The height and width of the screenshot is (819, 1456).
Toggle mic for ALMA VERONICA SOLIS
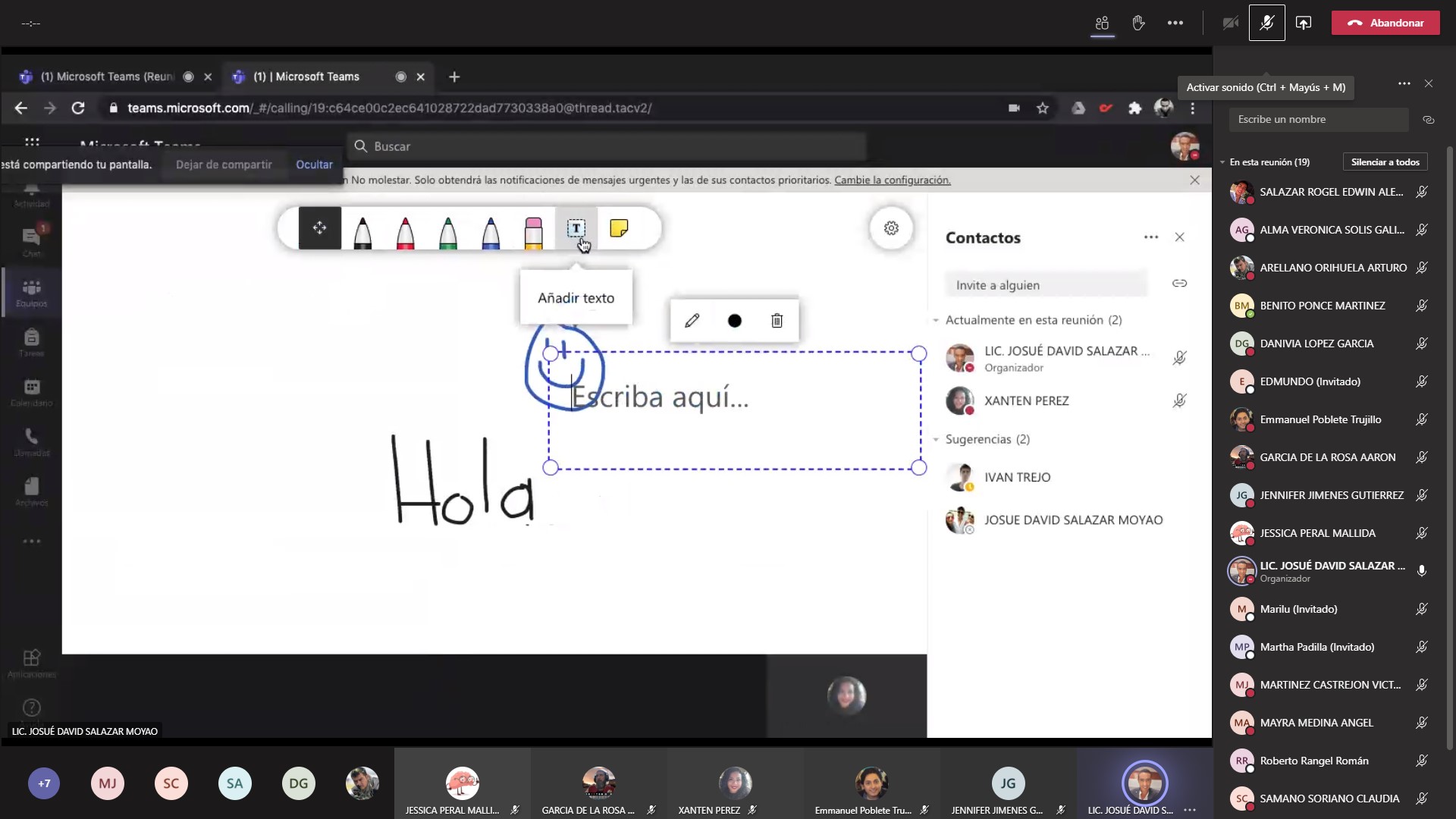click(x=1422, y=230)
